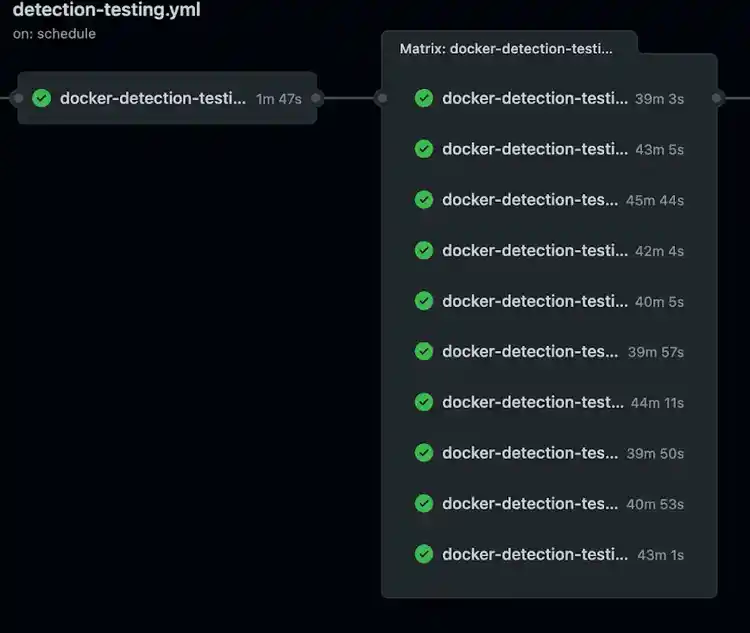This screenshot has height=633, width=750.
Task: Click success check icon of the 44m 11s job
Action: [424, 402]
